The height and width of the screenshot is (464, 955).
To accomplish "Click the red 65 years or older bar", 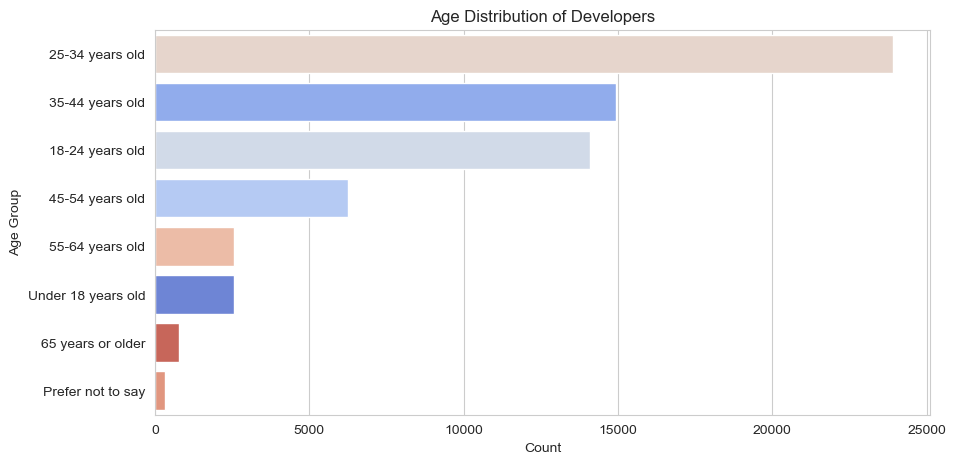I will [167, 342].
